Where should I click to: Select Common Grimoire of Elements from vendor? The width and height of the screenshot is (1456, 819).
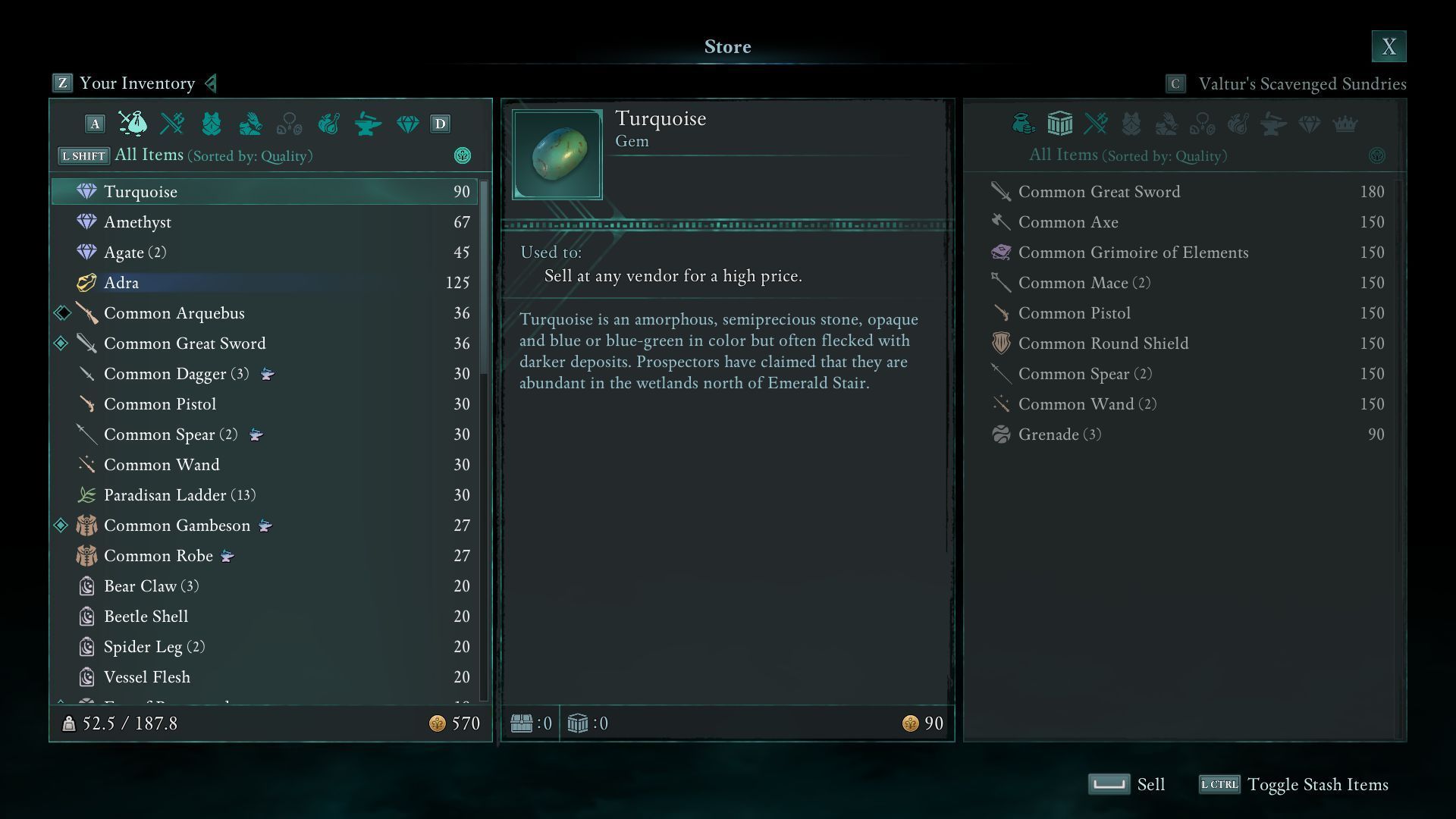1133,253
